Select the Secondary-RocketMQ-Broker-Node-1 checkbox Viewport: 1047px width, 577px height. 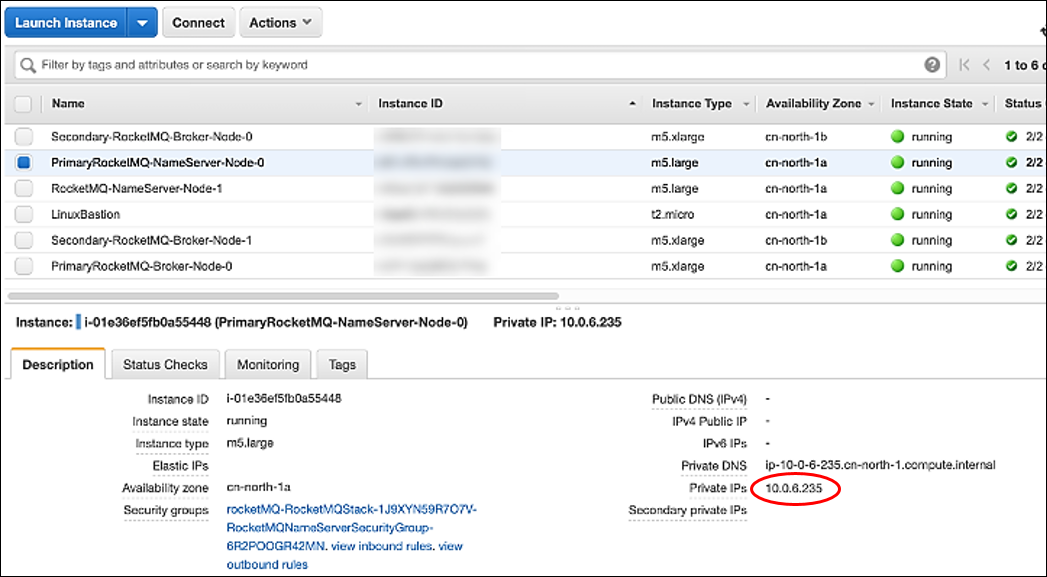pos(23,240)
